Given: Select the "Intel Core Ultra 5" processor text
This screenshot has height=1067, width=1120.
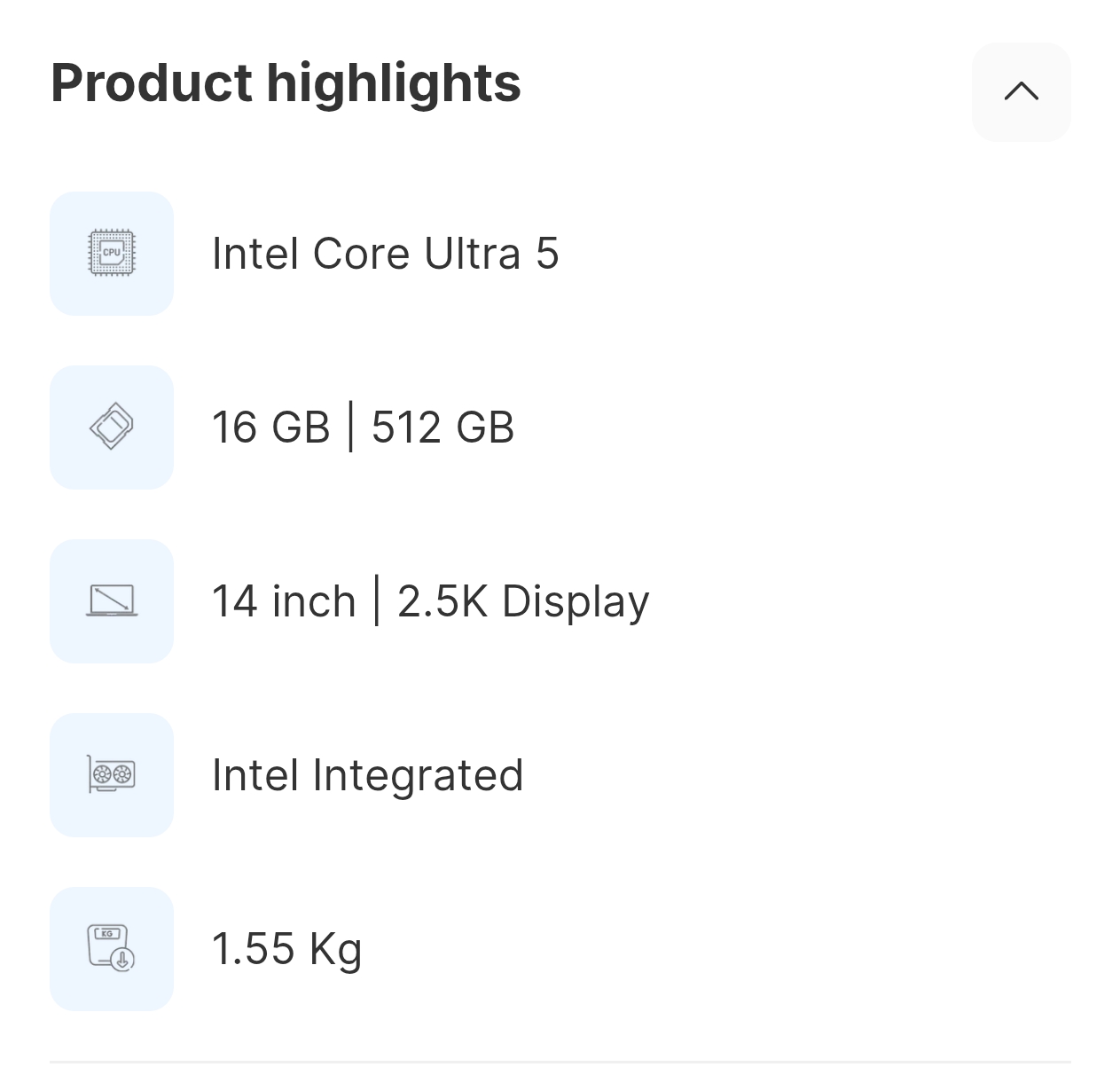Looking at the screenshot, I should 385,254.
